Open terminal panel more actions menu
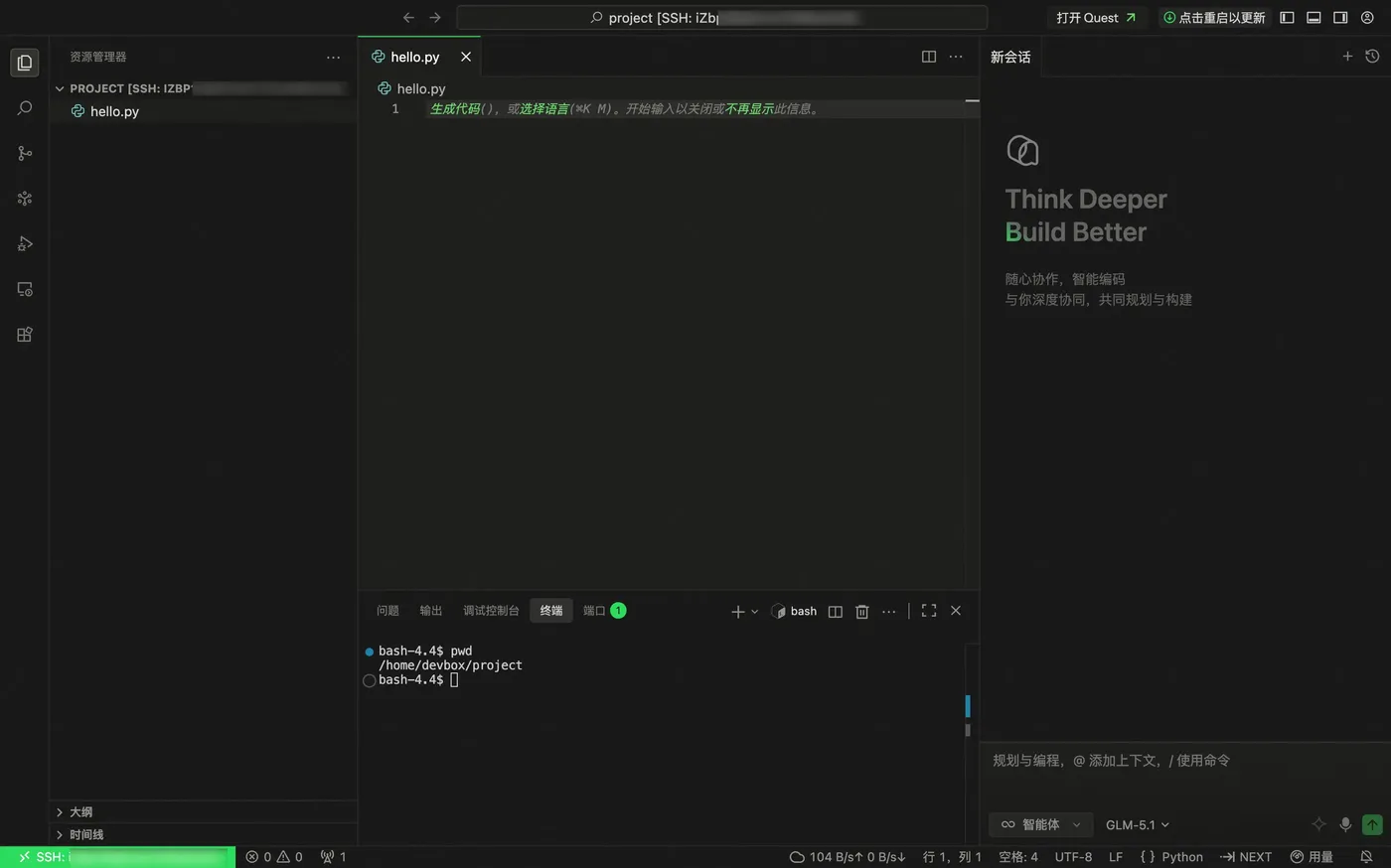This screenshot has width=1391, height=868. click(x=889, y=612)
